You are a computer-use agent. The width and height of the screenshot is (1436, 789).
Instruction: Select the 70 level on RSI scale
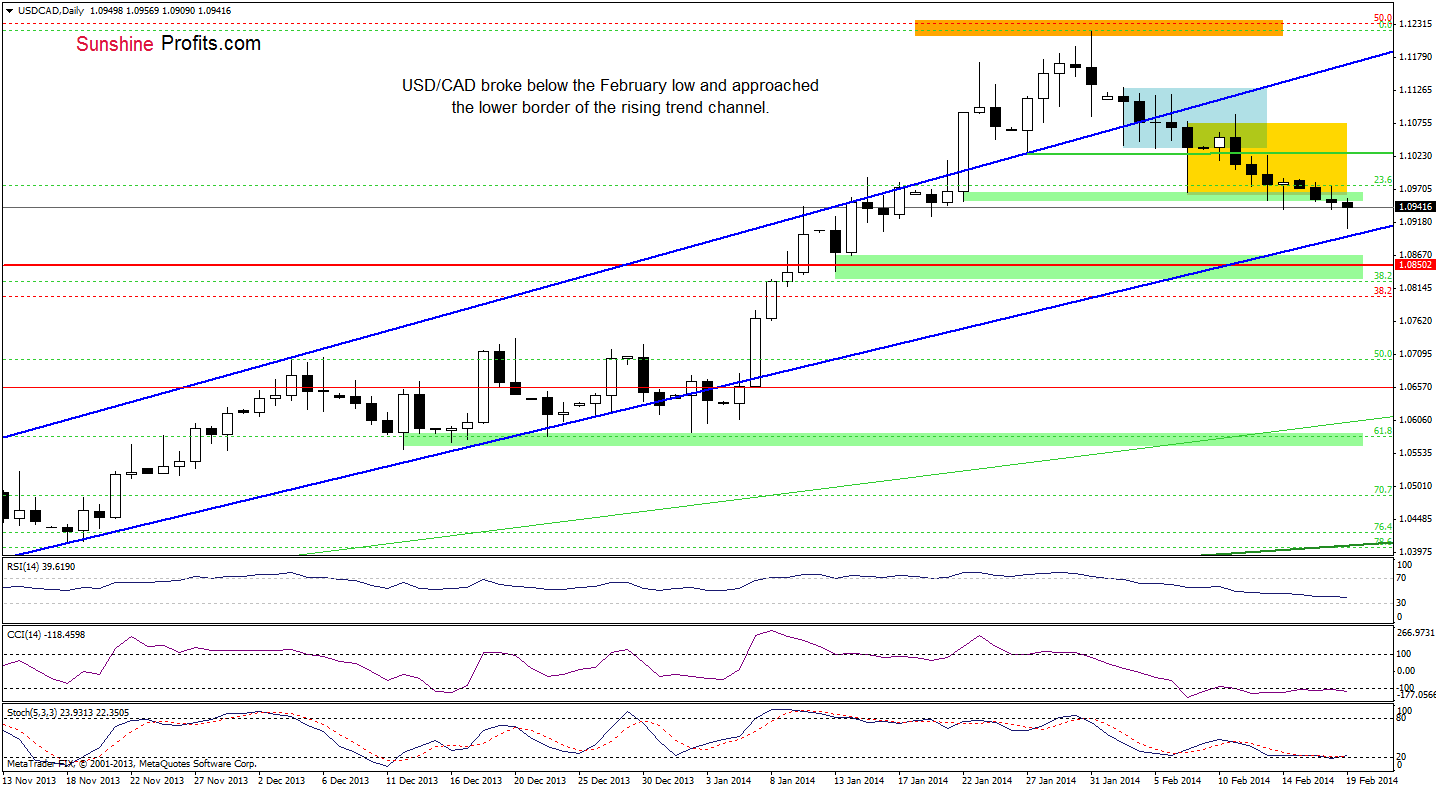point(1403,578)
